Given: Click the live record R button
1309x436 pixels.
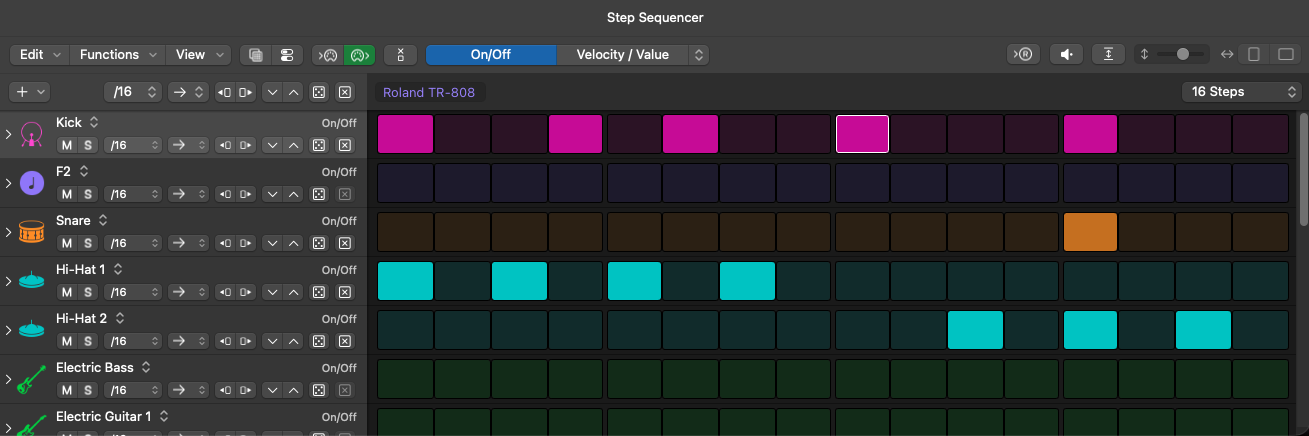Looking at the screenshot, I should pyautogui.click(x=1023, y=55).
